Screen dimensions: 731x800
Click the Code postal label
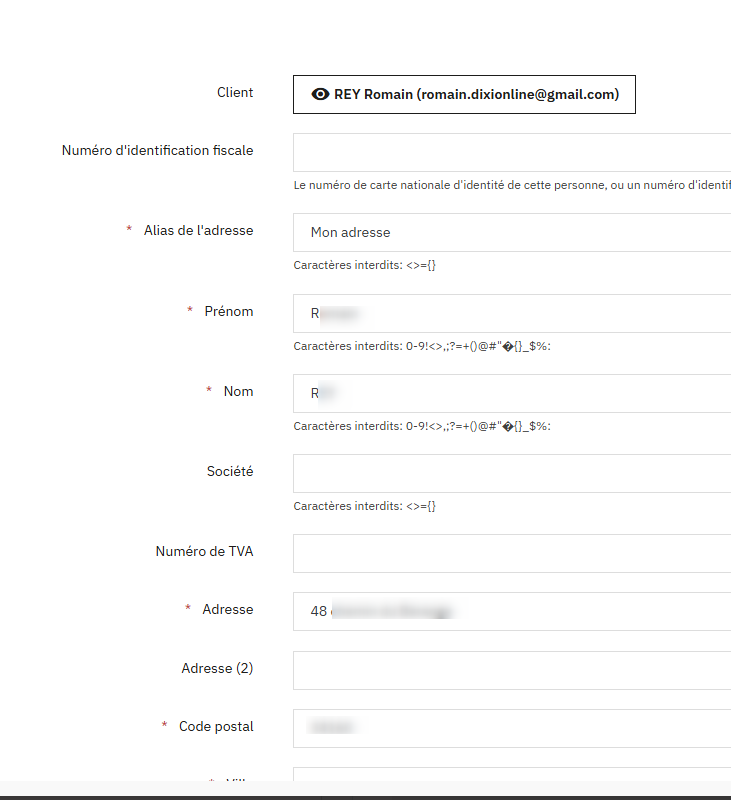tap(216, 727)
